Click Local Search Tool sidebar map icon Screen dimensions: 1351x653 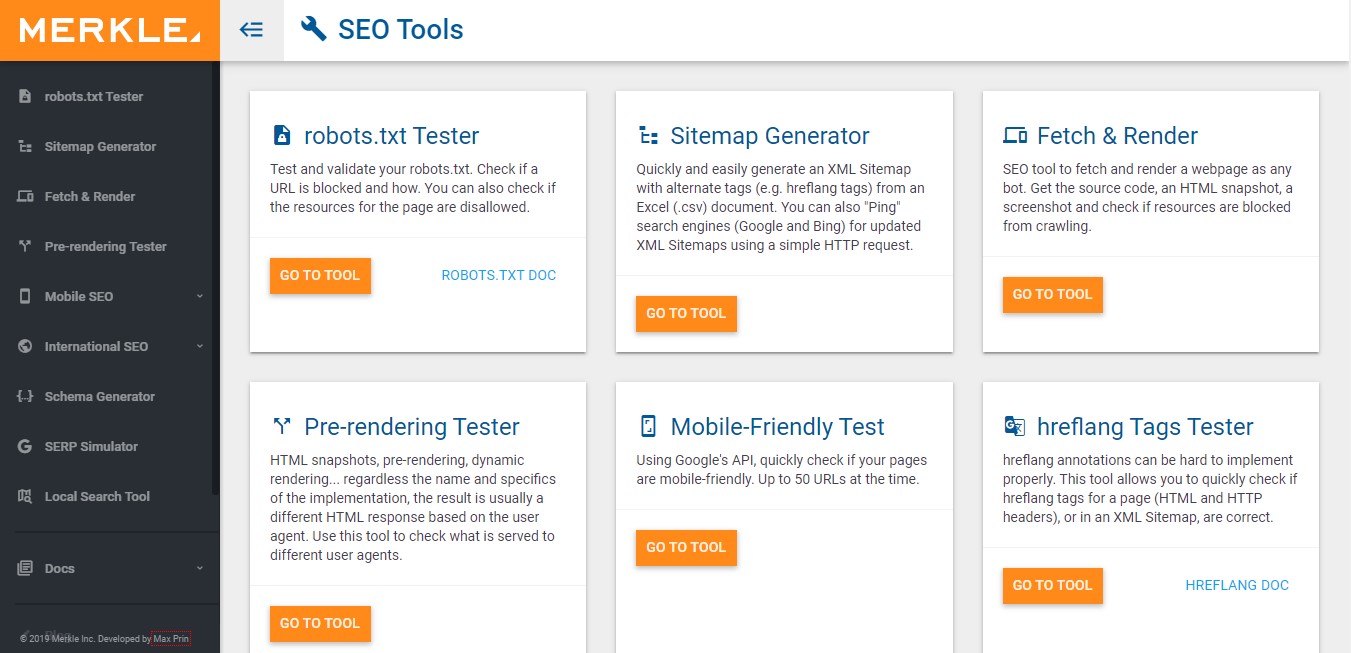coord(25,496)
